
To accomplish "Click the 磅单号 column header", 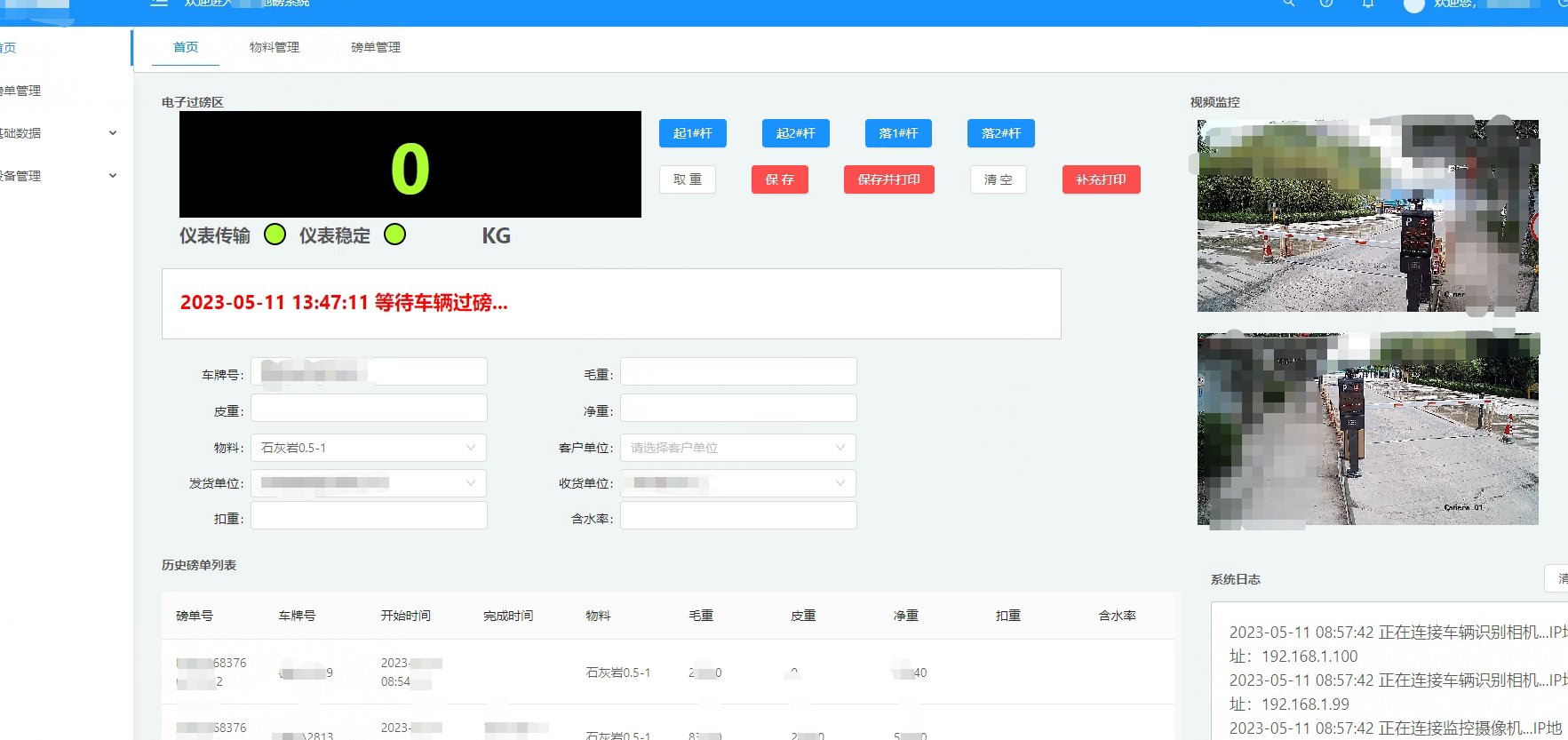I will pyautogui.click(x=195, y=616).
